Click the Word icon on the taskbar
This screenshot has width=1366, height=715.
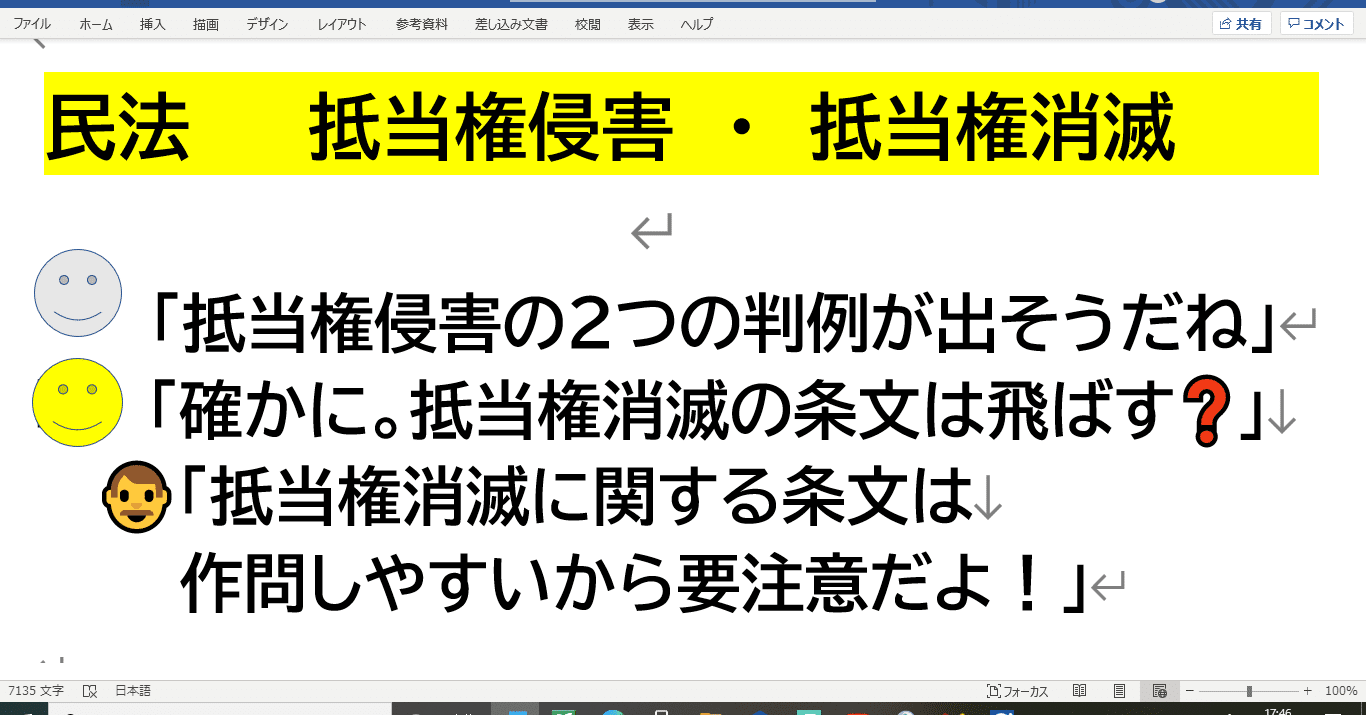pos(515,709)
